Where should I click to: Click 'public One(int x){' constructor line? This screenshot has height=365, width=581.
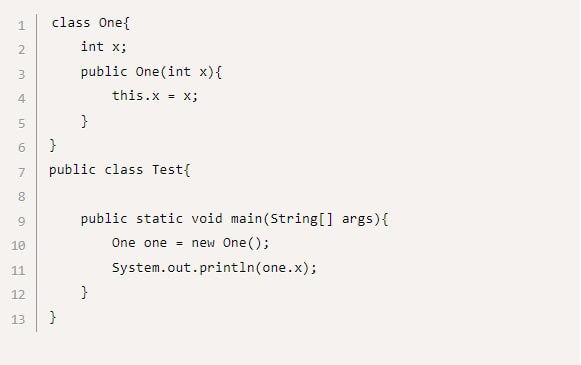151,72
